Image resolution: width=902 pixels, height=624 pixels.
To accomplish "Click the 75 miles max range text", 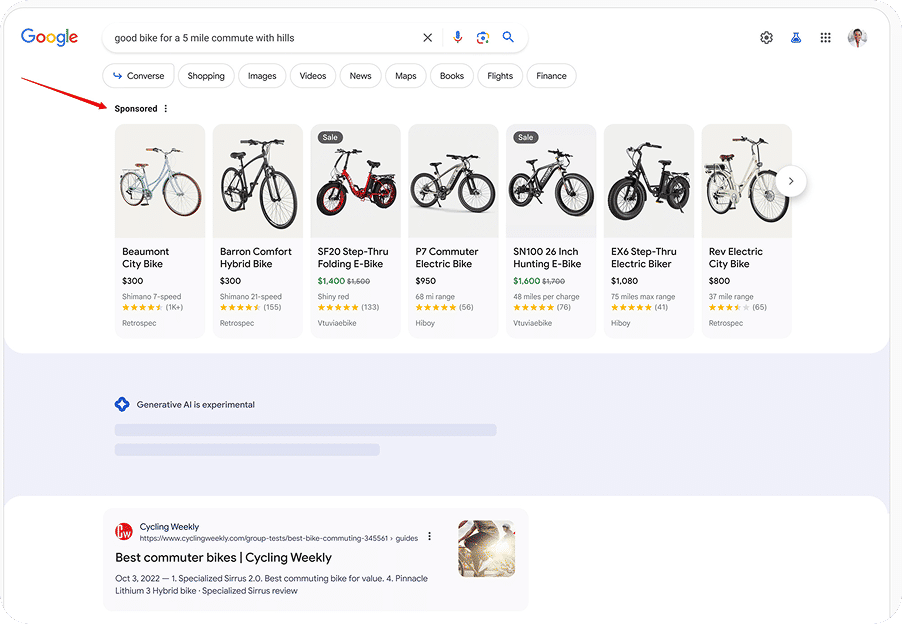I will coord(643,297).
